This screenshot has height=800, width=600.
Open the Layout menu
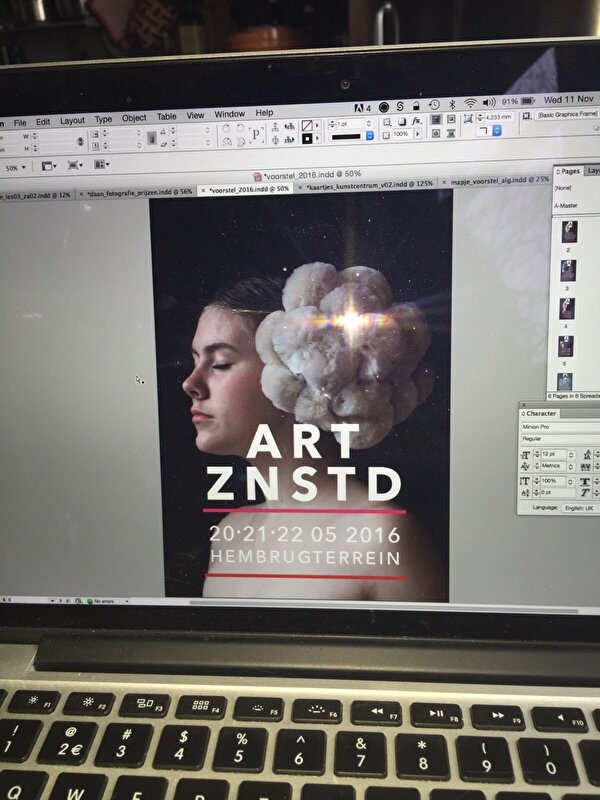click(x=72, y=121)
